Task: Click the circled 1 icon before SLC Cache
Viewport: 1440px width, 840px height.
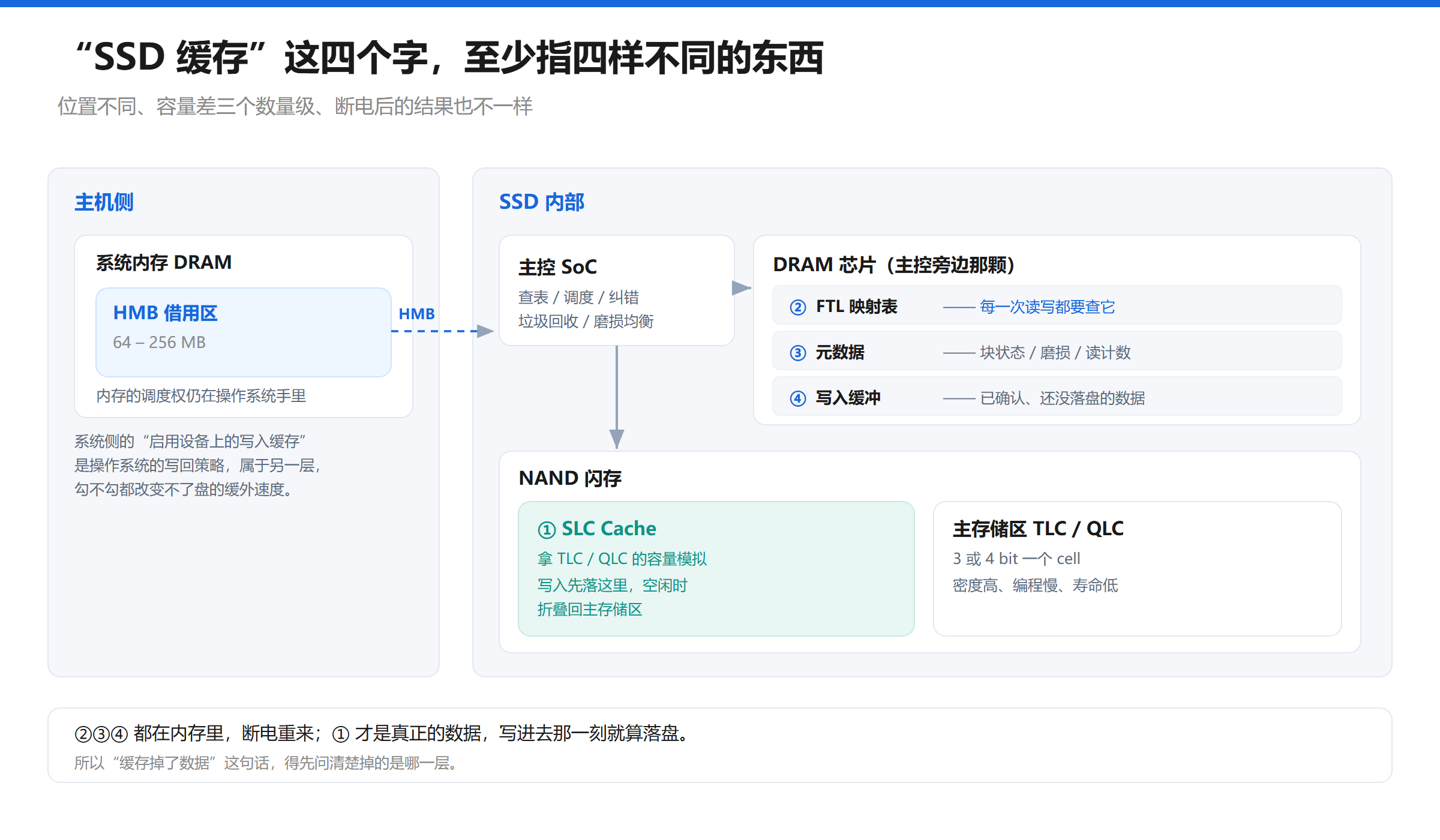Action: click(x=547, y=530)
